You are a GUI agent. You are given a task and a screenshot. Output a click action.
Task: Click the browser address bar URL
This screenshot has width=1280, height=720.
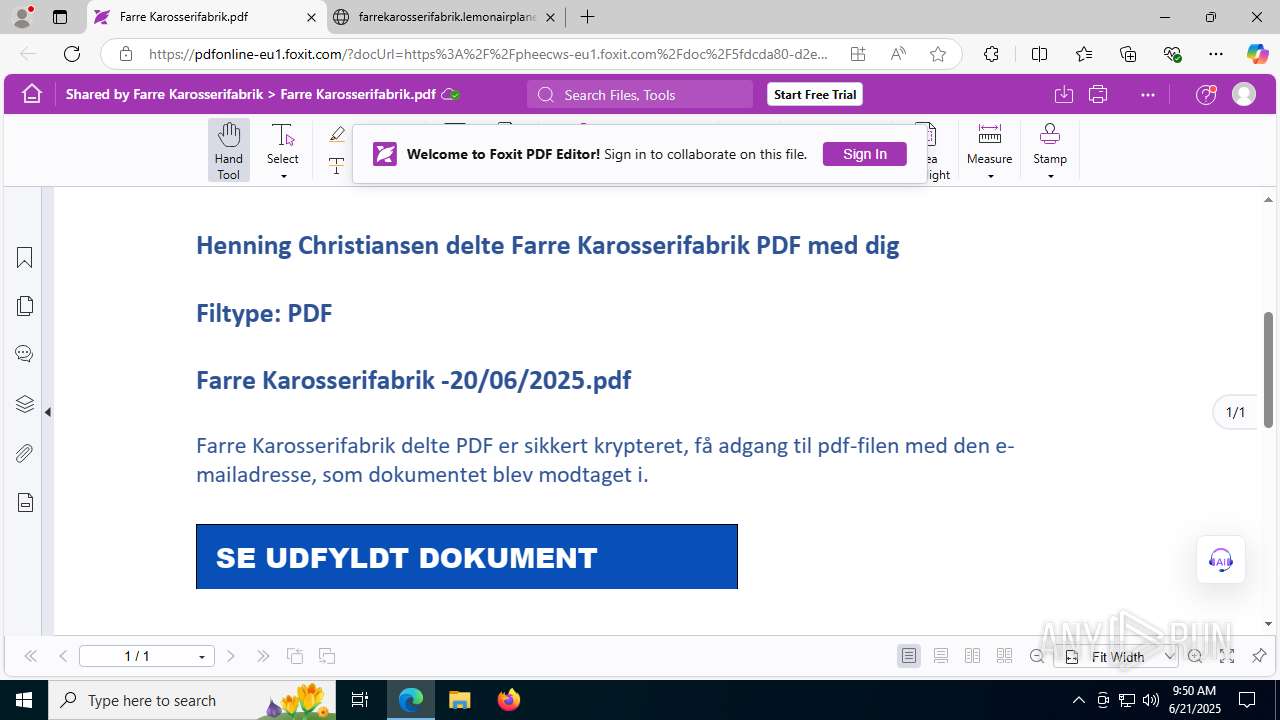(x=488, y=54)
